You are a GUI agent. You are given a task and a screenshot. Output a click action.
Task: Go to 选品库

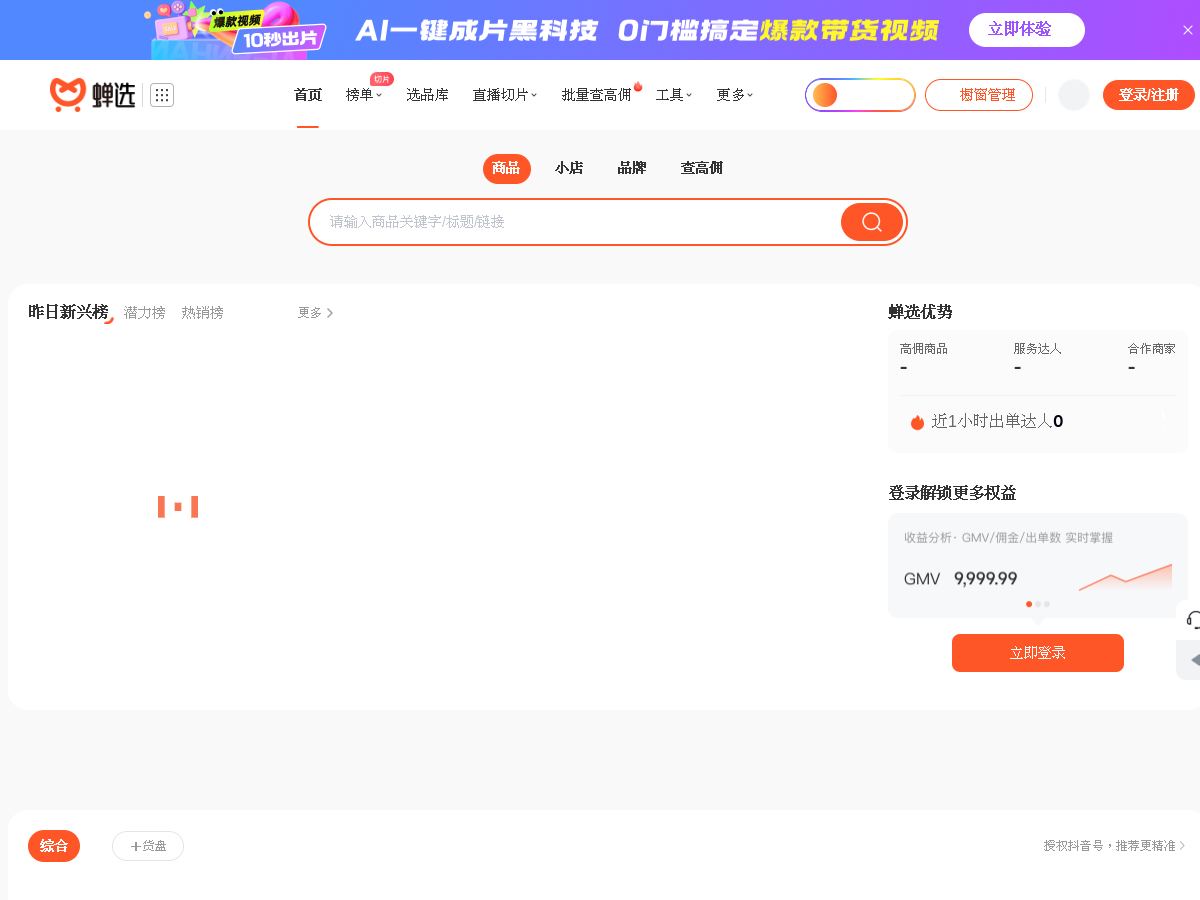point(427,95)
